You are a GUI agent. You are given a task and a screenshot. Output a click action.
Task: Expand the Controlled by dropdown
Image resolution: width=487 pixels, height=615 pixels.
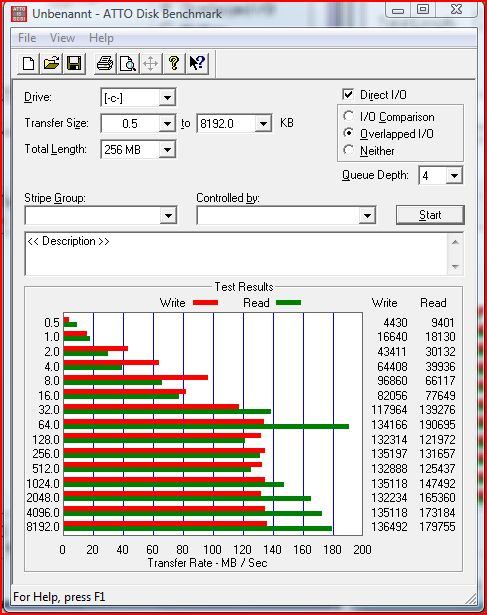pyautogui.click(x=367, y=216)
